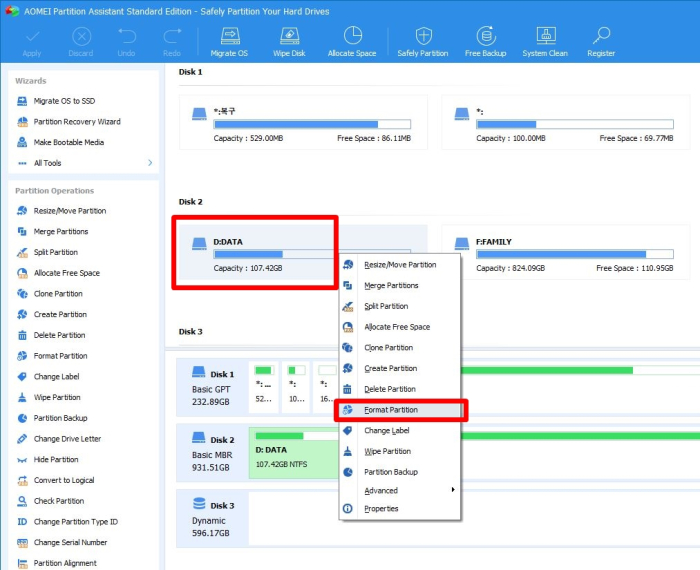Open Properties from the context menu
700x570 pixels.
(x=400, y=509)
